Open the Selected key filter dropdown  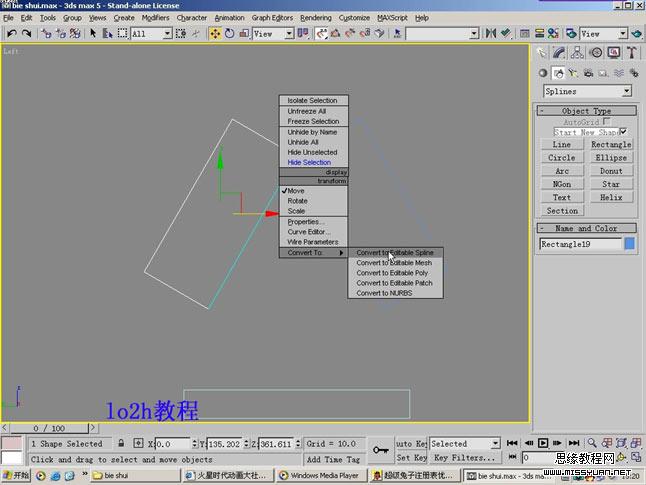tap(465, 444)
